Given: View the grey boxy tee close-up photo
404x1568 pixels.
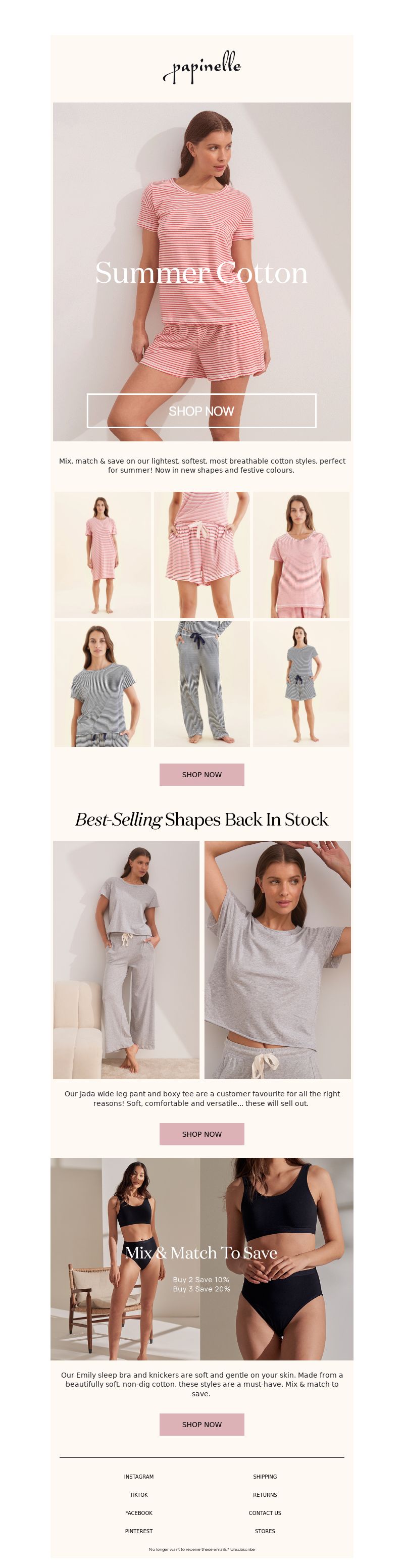Looking at the screenshot, I should tap(277, 960).
